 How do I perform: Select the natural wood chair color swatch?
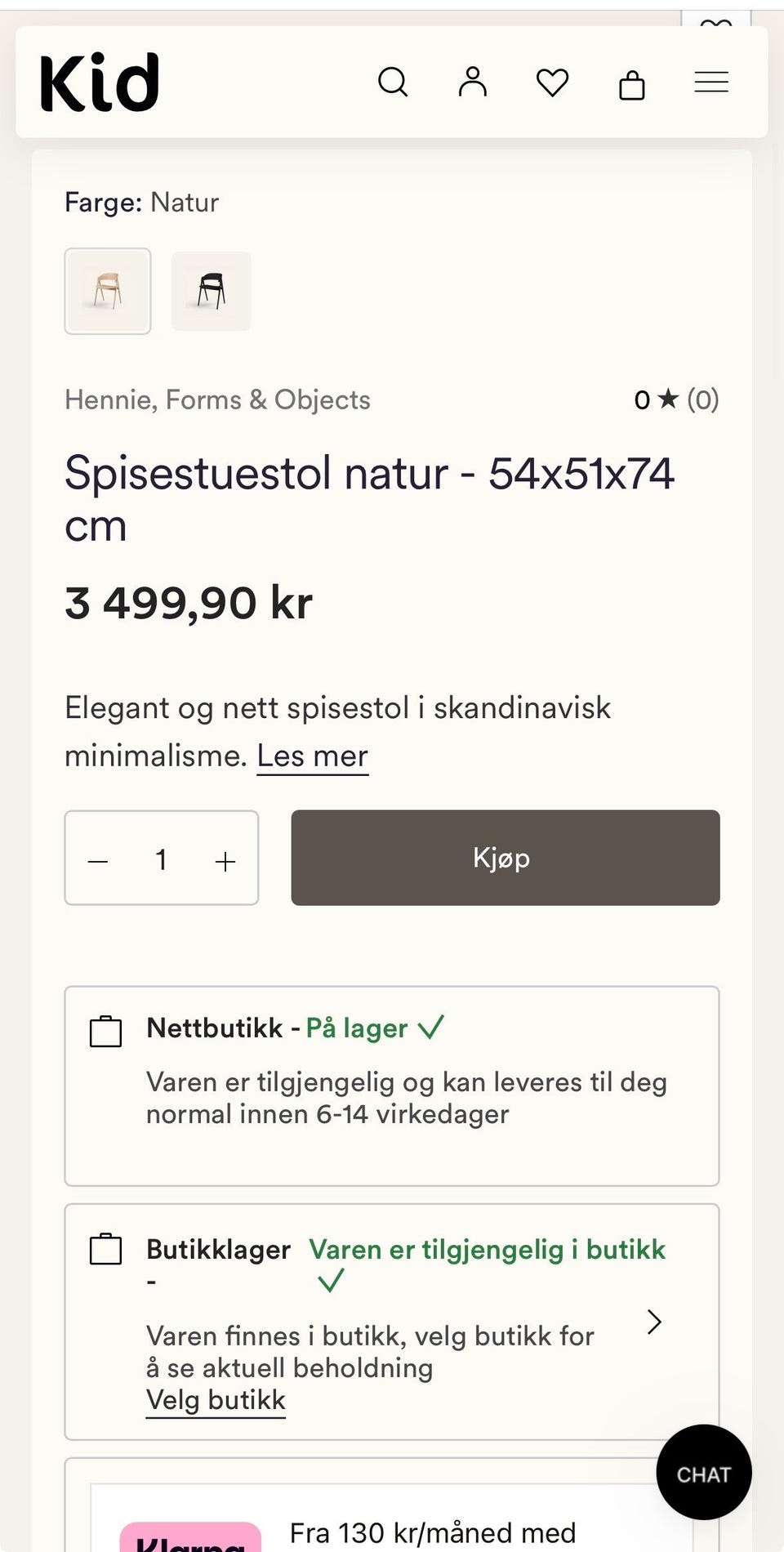108,291
